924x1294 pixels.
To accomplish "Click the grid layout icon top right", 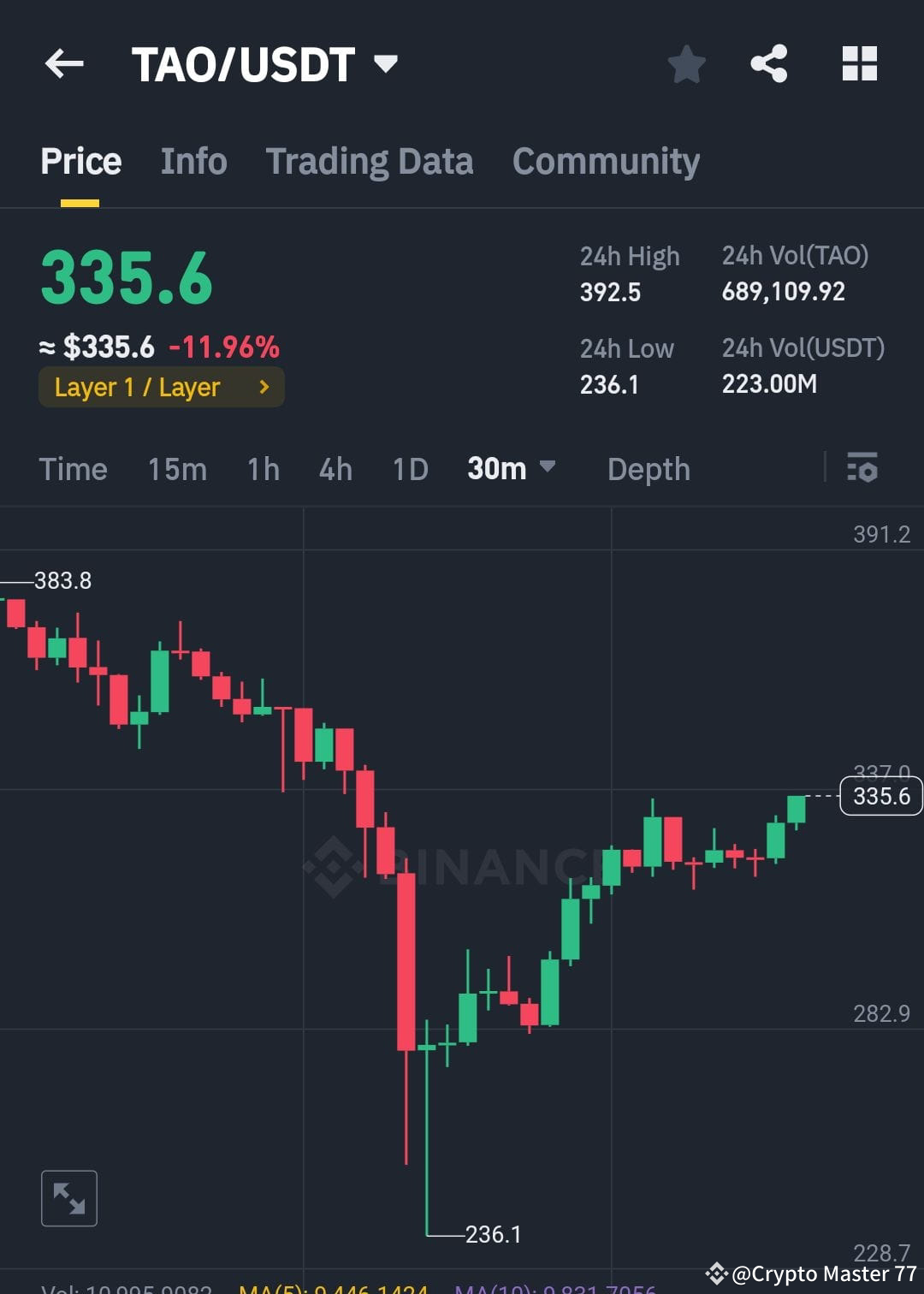I will (x=859, y=63).
